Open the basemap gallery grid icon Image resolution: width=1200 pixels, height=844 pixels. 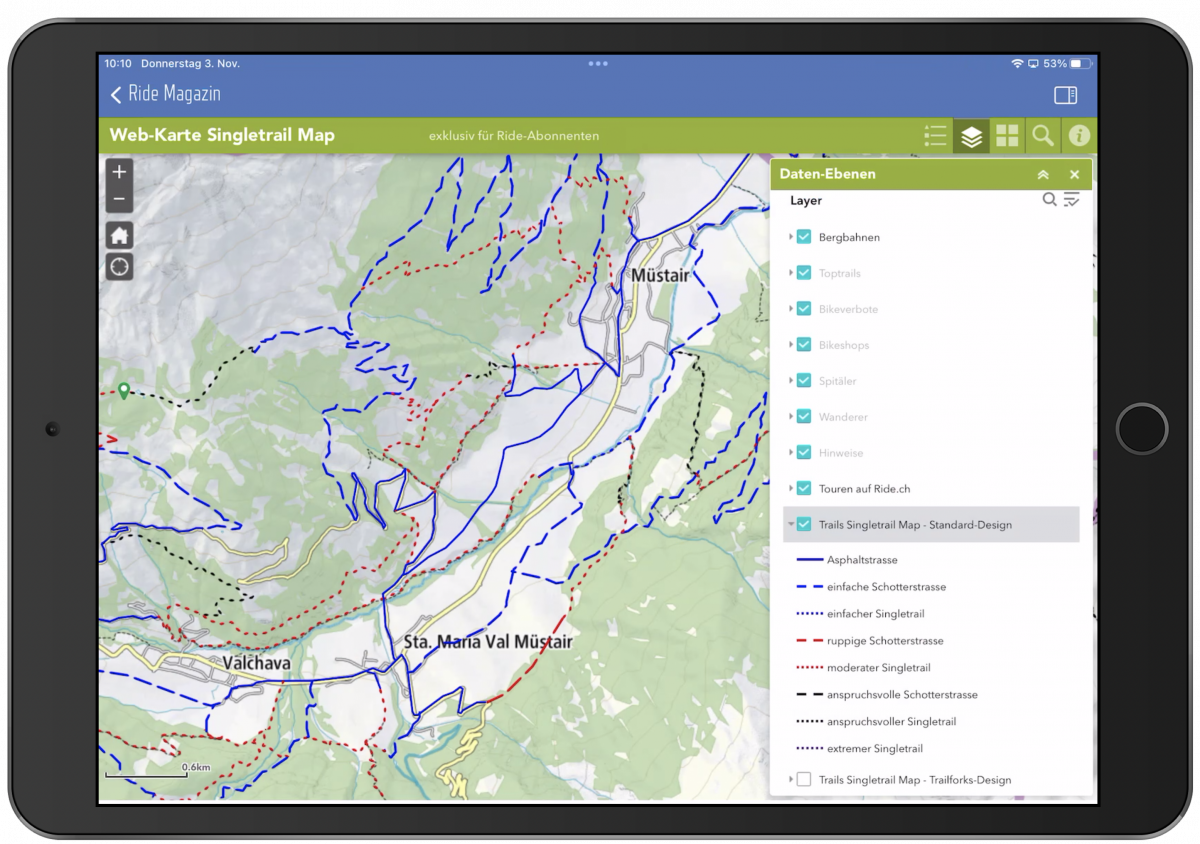(1007, 136)
